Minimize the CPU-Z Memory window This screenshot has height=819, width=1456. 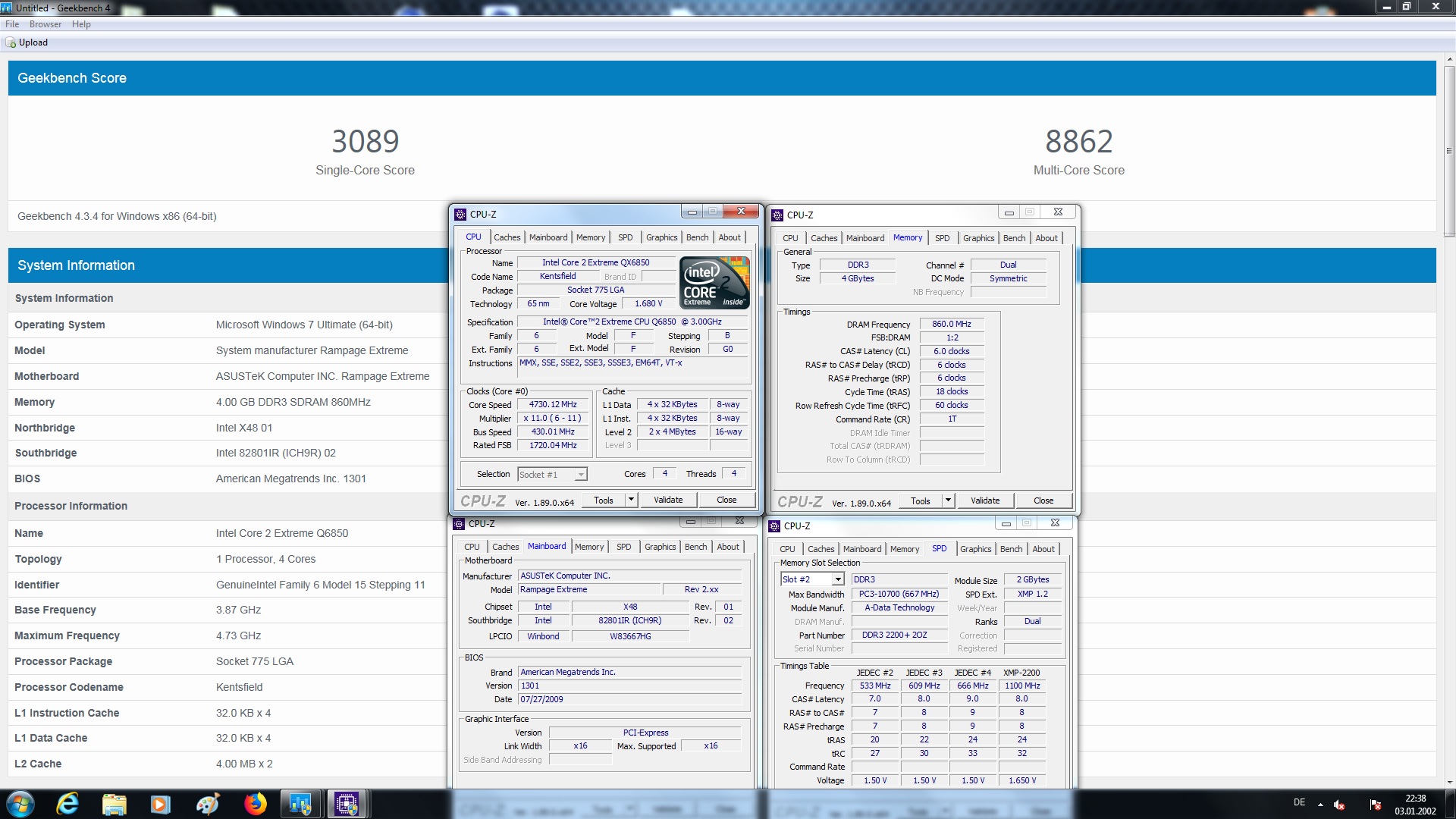tap(1009, 213)
